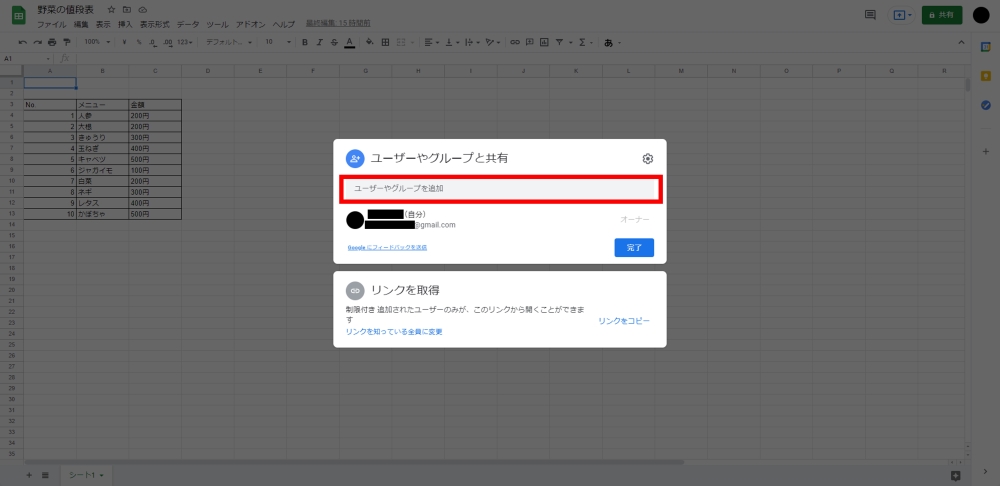Select the paint format tool
The width and height of the screenshot is (1000, 486).
click(66, 42)
